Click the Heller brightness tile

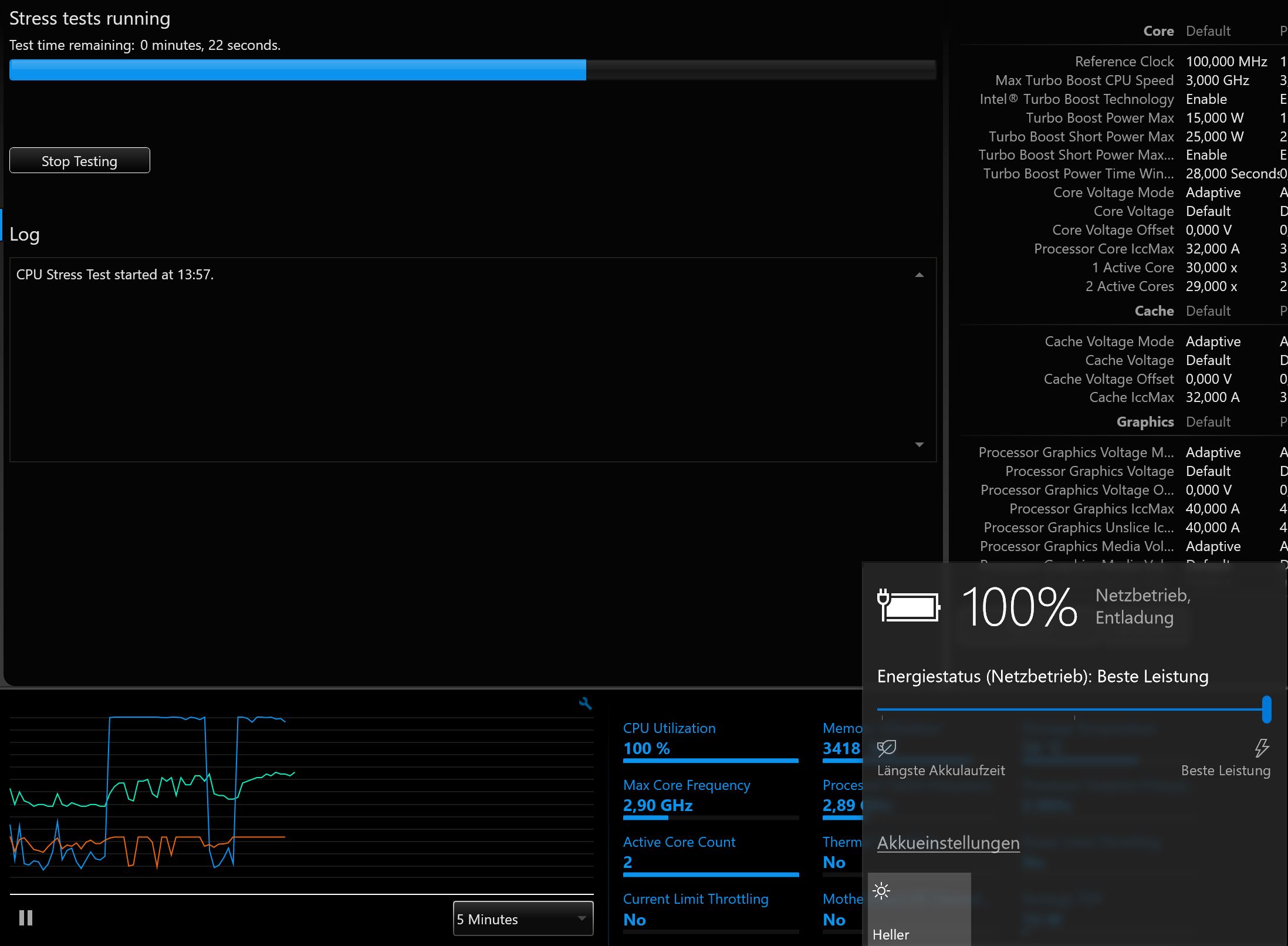pos(919,909)
